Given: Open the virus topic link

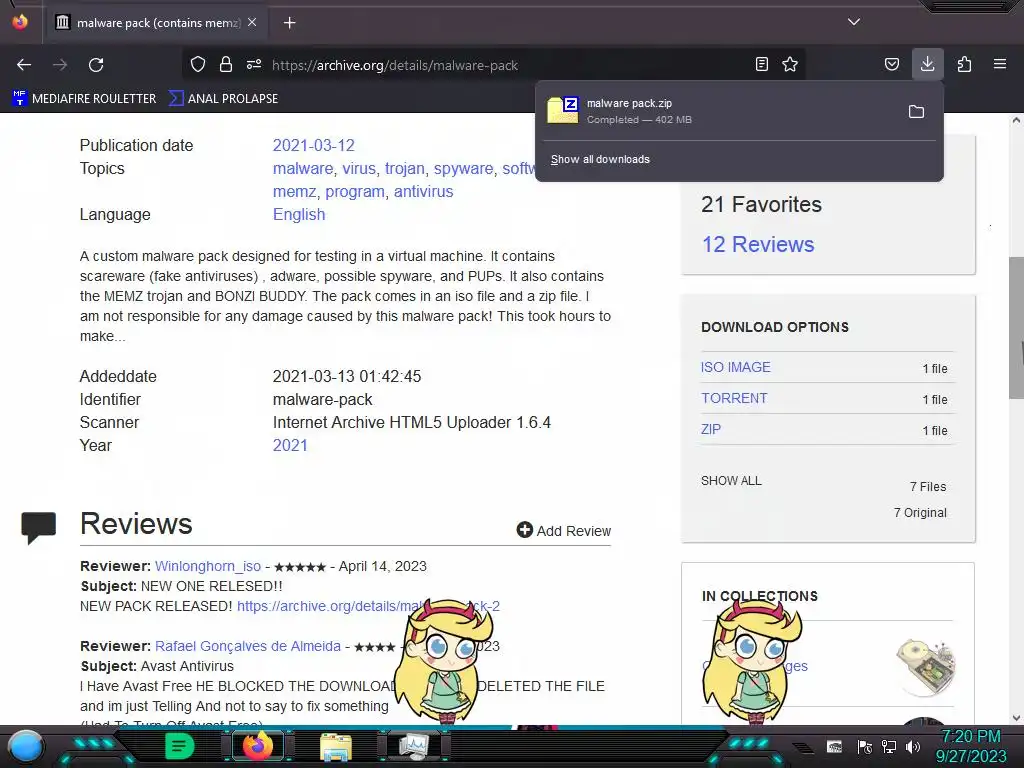Looking at the screenshot, I should pyautogui.click(x=359, y=168).
